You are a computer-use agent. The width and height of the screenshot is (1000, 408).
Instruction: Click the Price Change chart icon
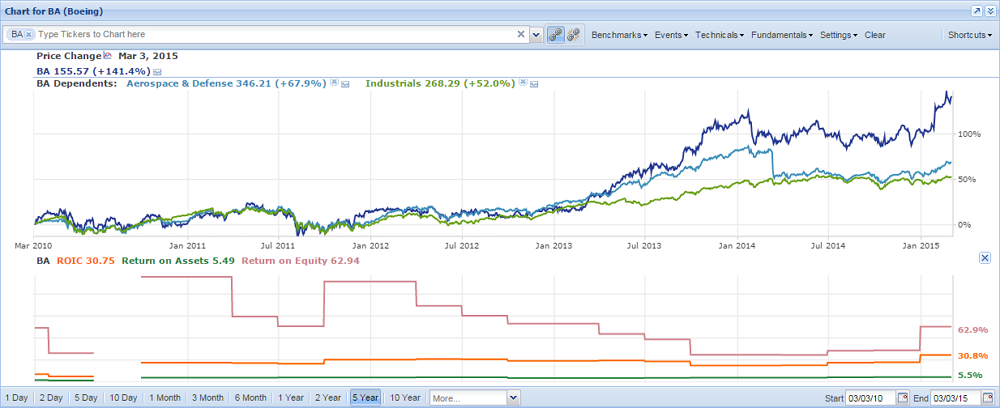(107, 55)
